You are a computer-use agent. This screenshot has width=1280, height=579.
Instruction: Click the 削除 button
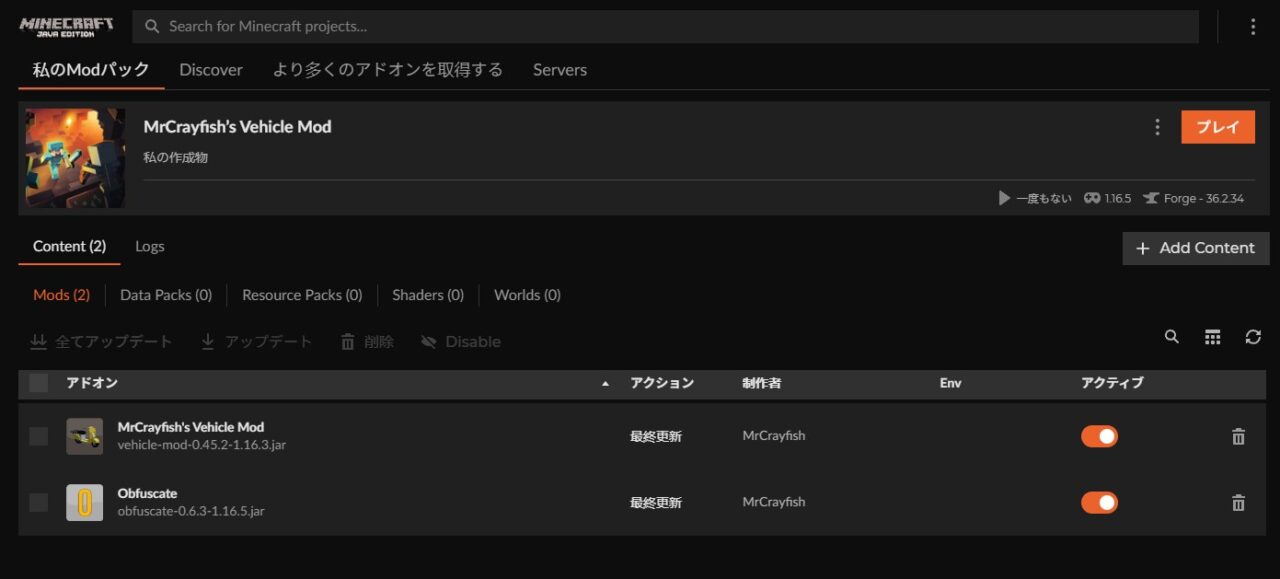(367, 342)
